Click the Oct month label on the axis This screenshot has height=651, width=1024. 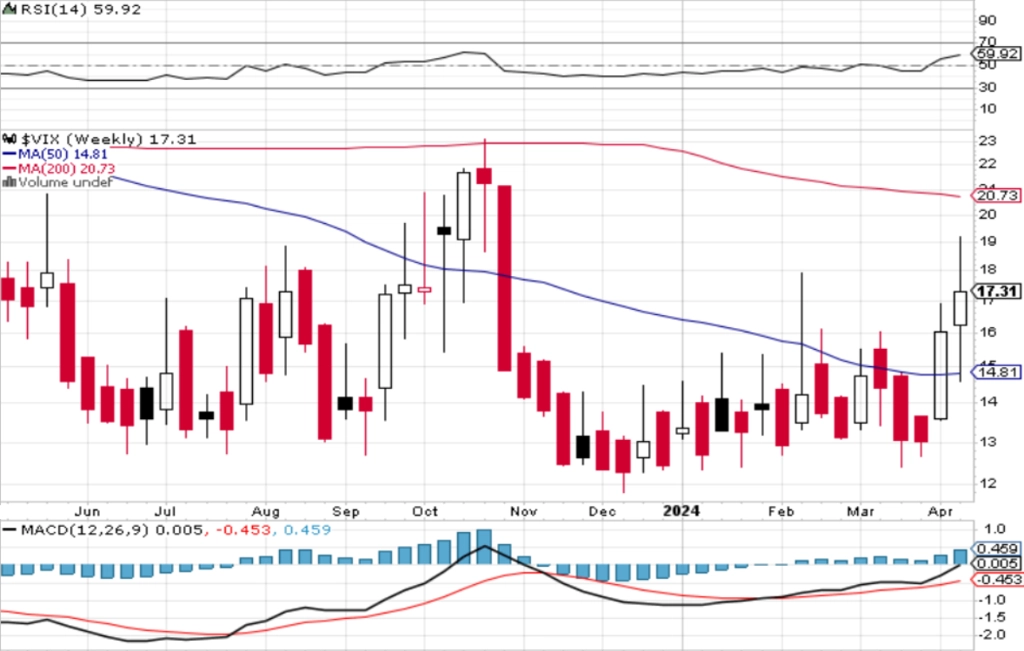[x=424, y=511]
